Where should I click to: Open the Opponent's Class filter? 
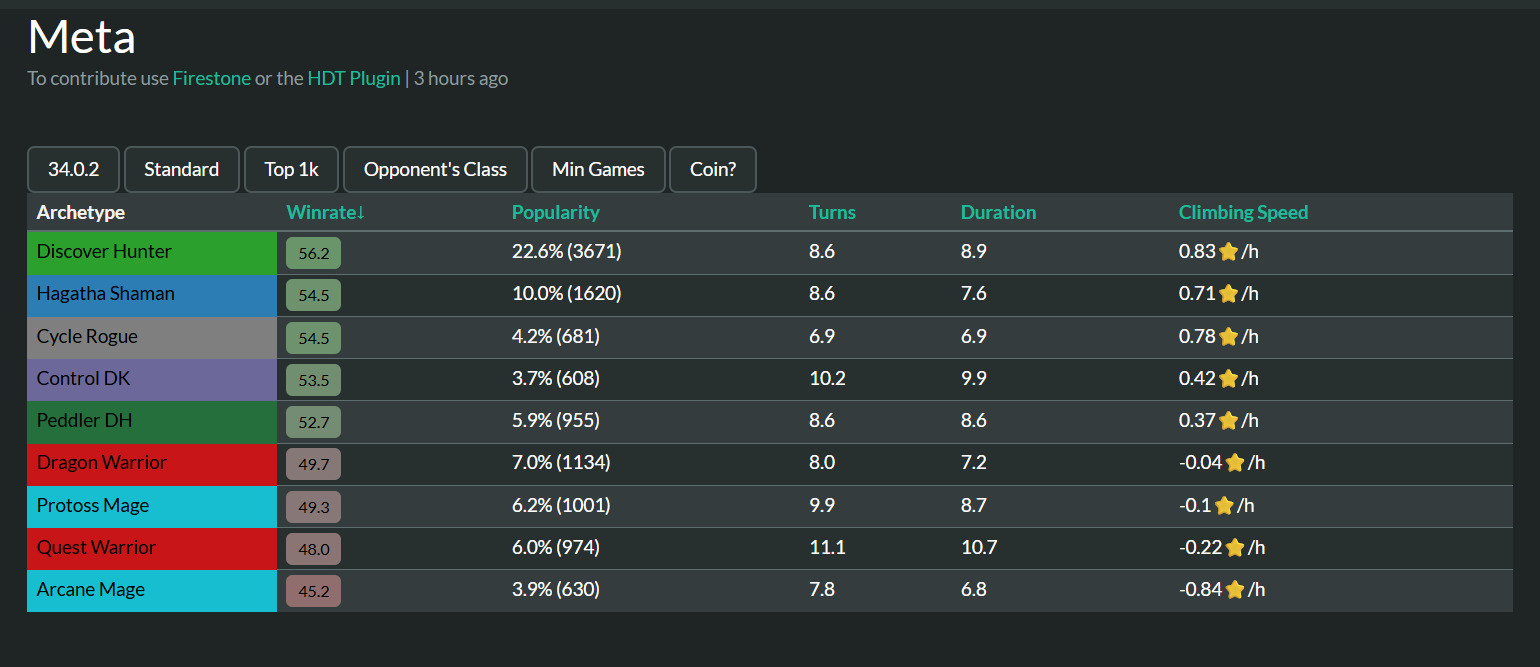pyautogui.click(x=435, y=169)
